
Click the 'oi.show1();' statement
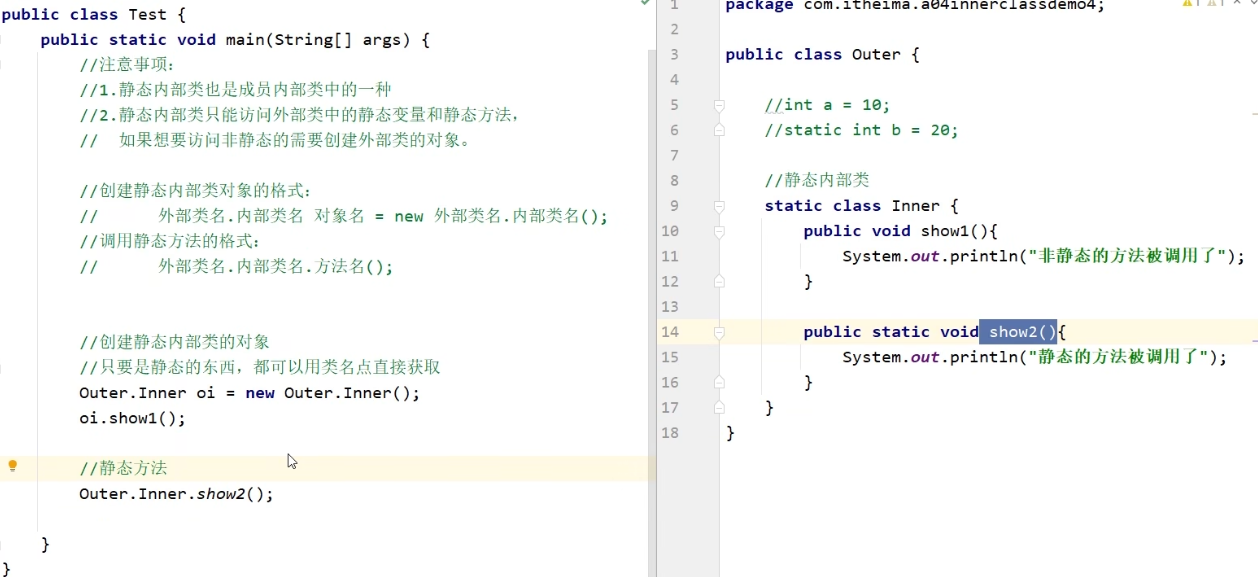tap(133, 418)
